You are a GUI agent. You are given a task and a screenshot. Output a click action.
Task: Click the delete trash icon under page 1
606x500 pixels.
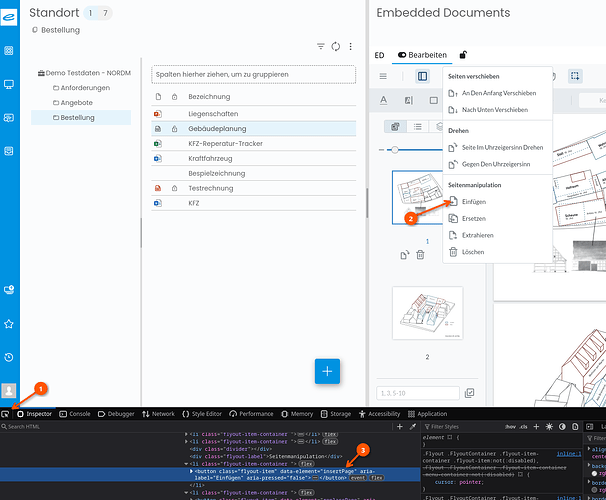420,255
